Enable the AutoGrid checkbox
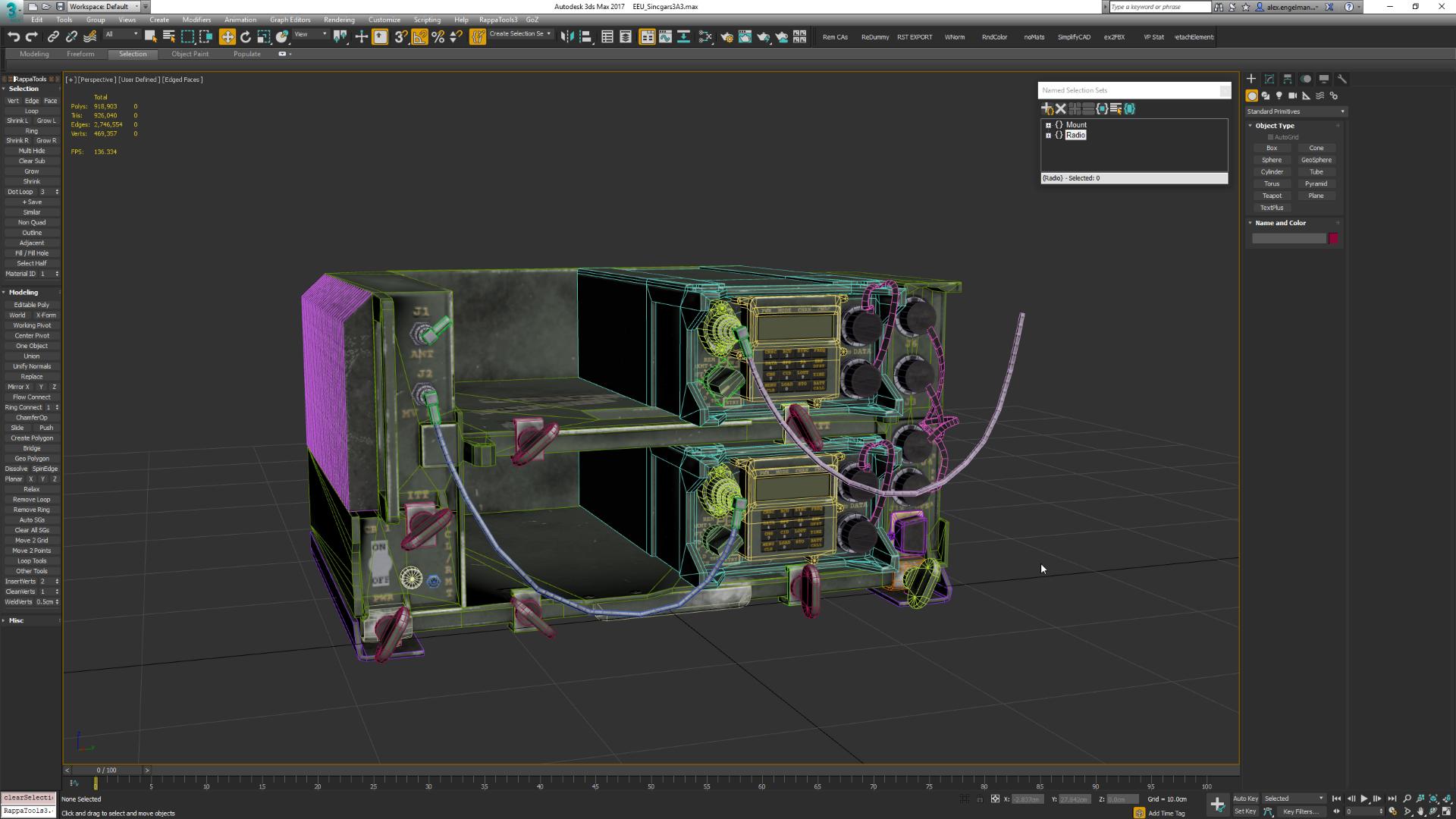This screenshot has width=1456, height=819. pyautogui.click(x=1271, y=137)
